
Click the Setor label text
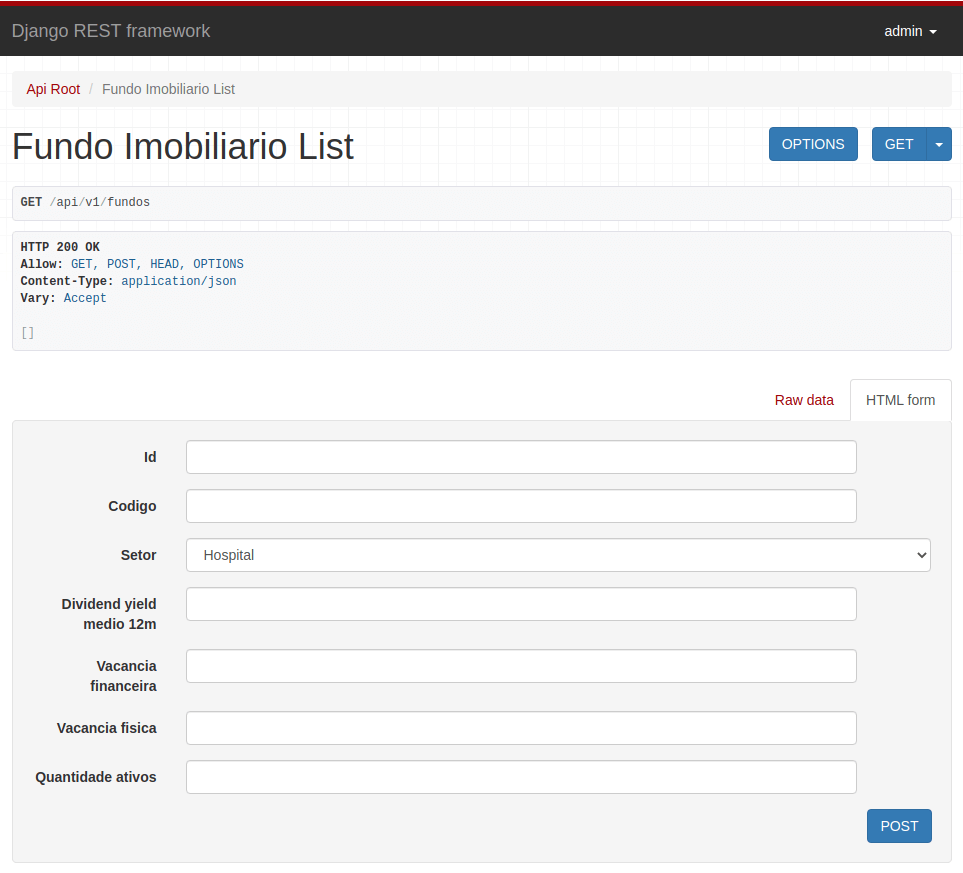tap(138, 555)
